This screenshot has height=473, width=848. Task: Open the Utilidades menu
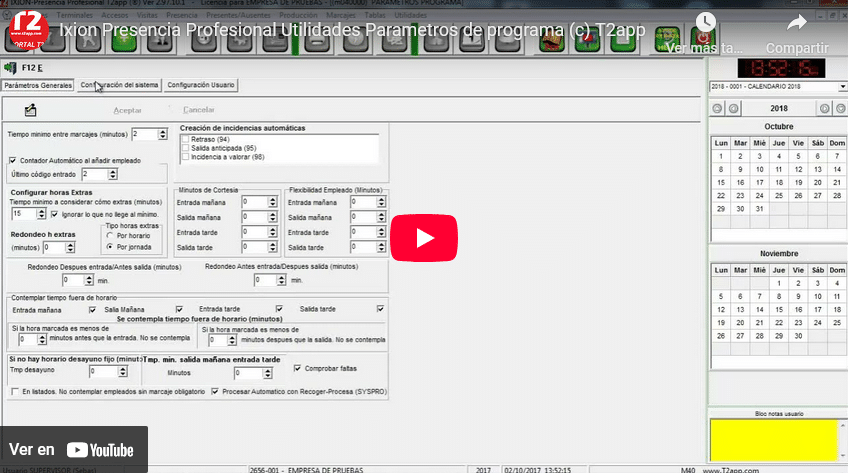click(410, 15)
